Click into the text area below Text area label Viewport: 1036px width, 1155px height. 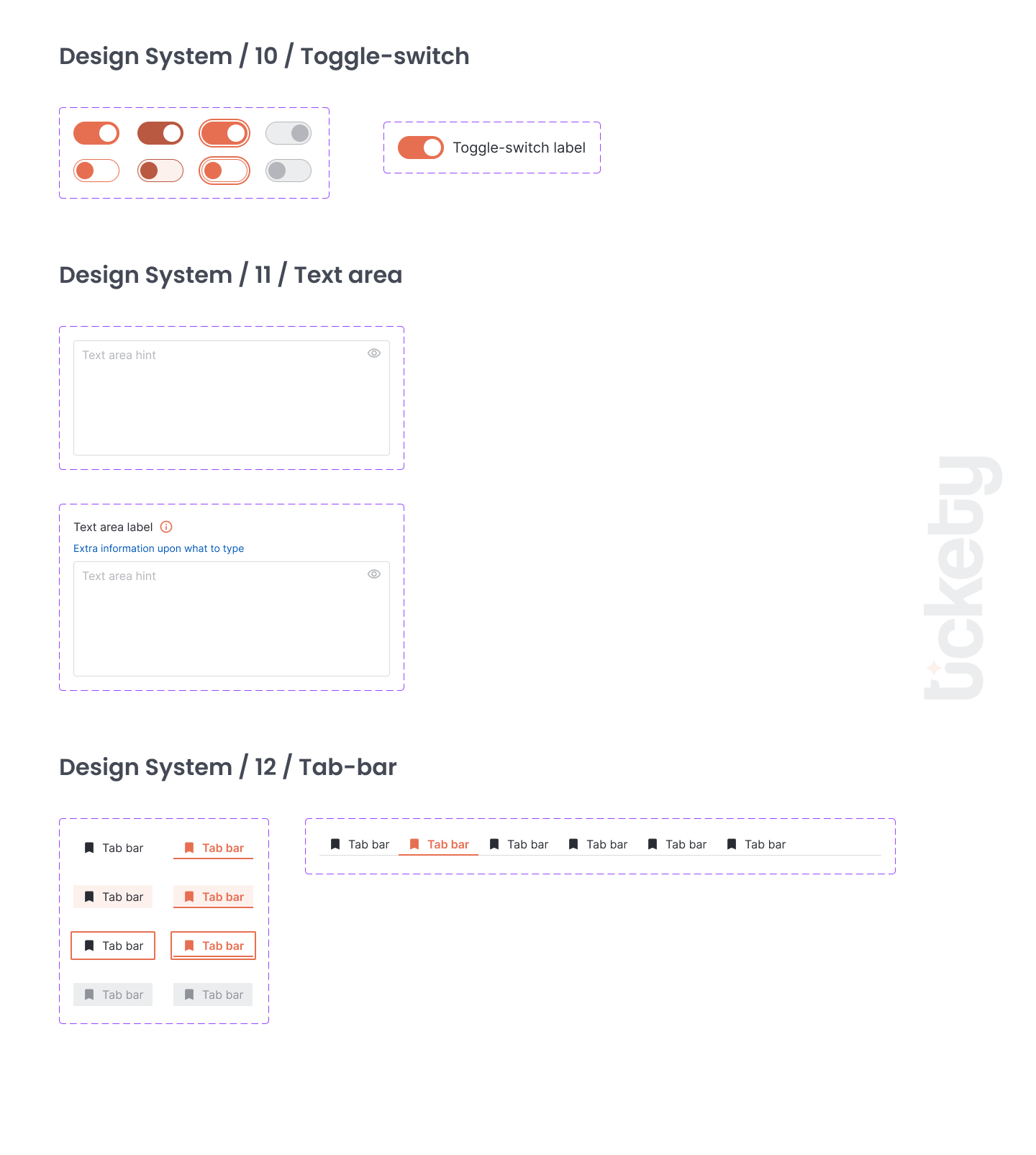(232, 625)
